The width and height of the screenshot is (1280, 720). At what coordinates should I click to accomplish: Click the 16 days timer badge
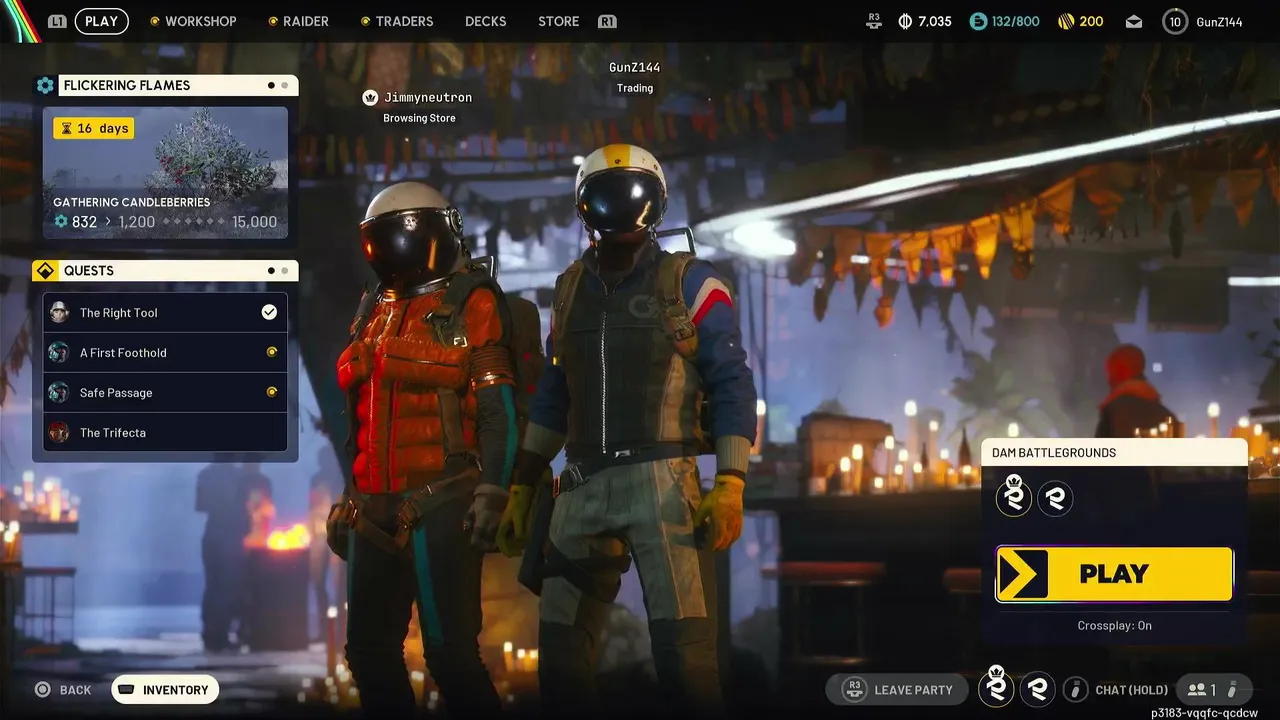click(94, 128)
